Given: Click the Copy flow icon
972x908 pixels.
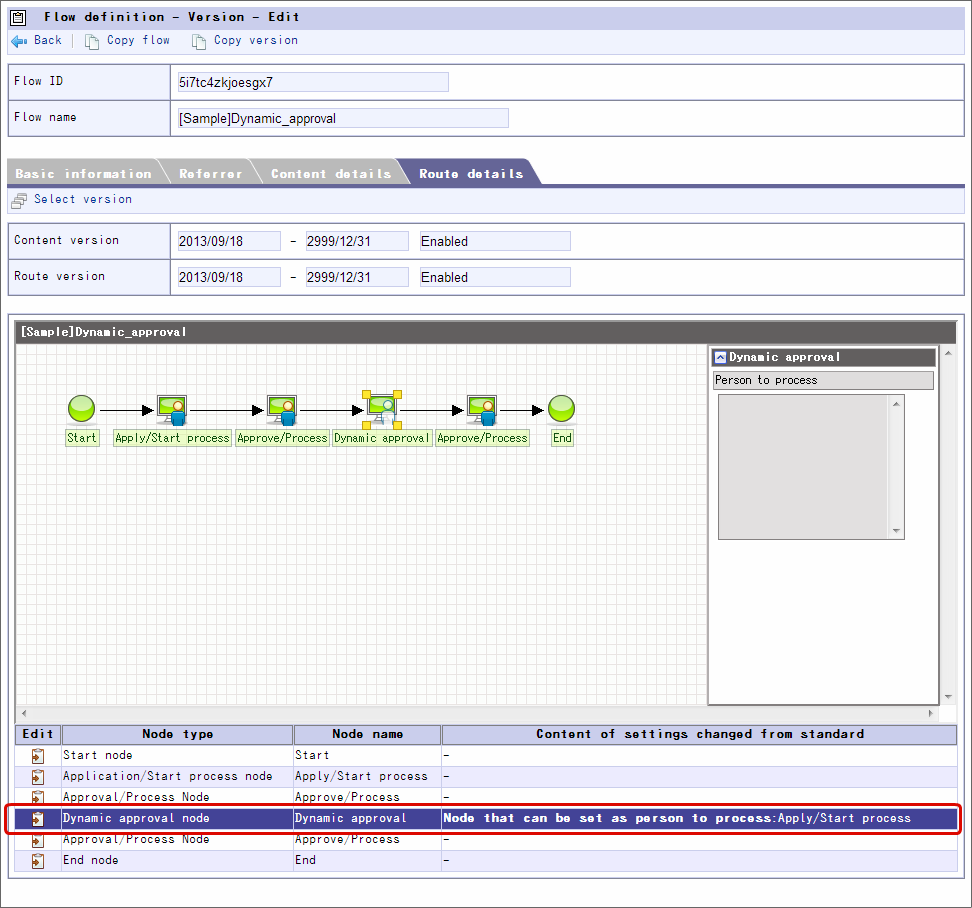Looking at the screenshot, I should [x=92, y=42].
